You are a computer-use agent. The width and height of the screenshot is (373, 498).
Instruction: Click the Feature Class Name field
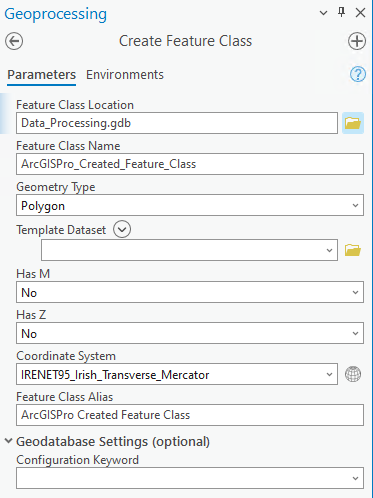tap(190, 164)
